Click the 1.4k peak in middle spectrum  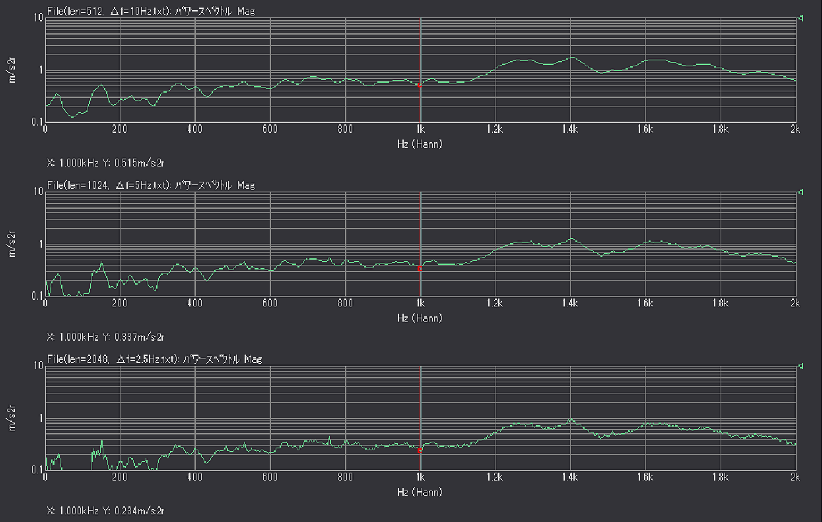click(571, 238)
